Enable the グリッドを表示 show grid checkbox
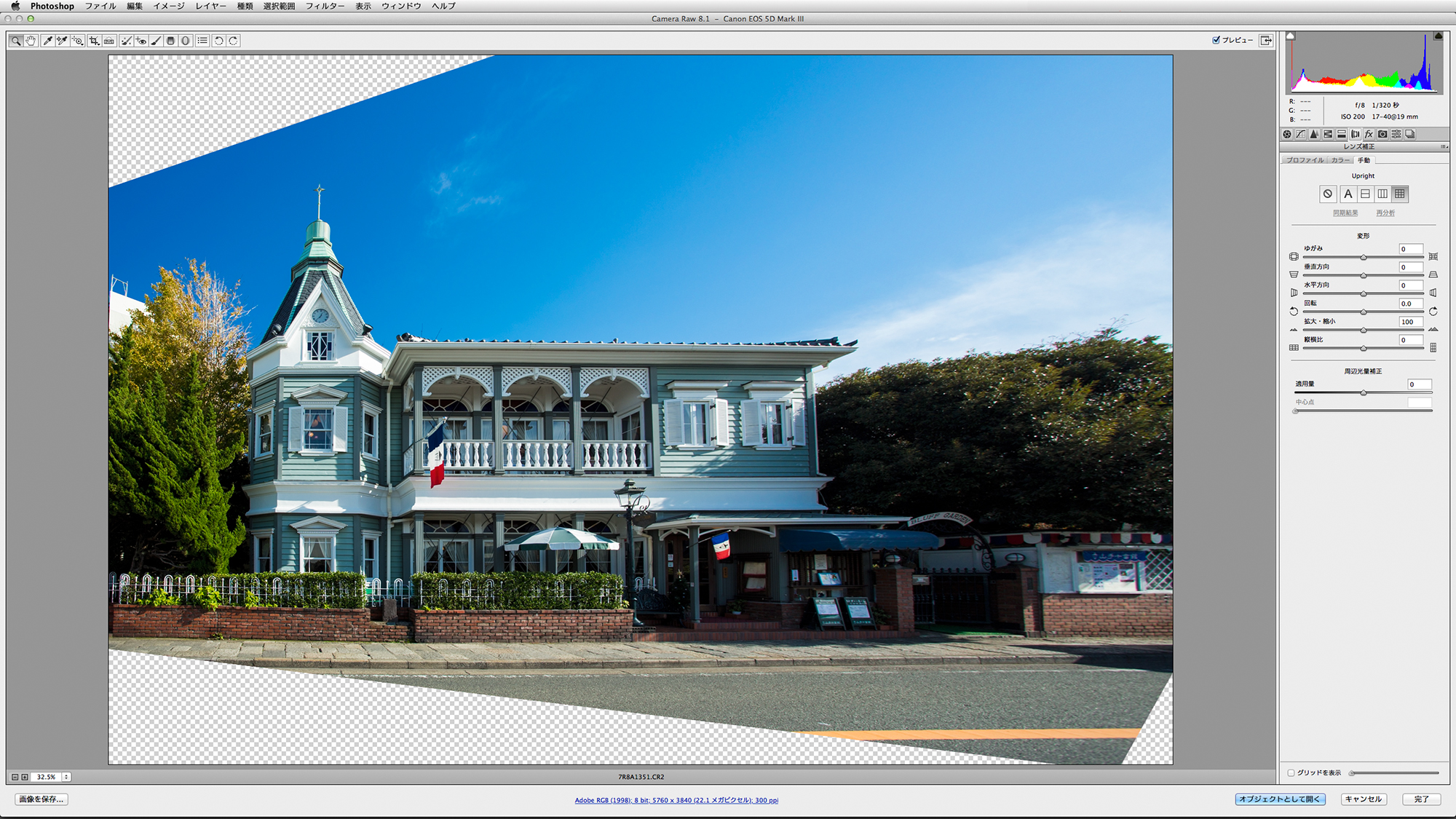This screenshot has width=1456, height=819. [x=1291, y=773]
